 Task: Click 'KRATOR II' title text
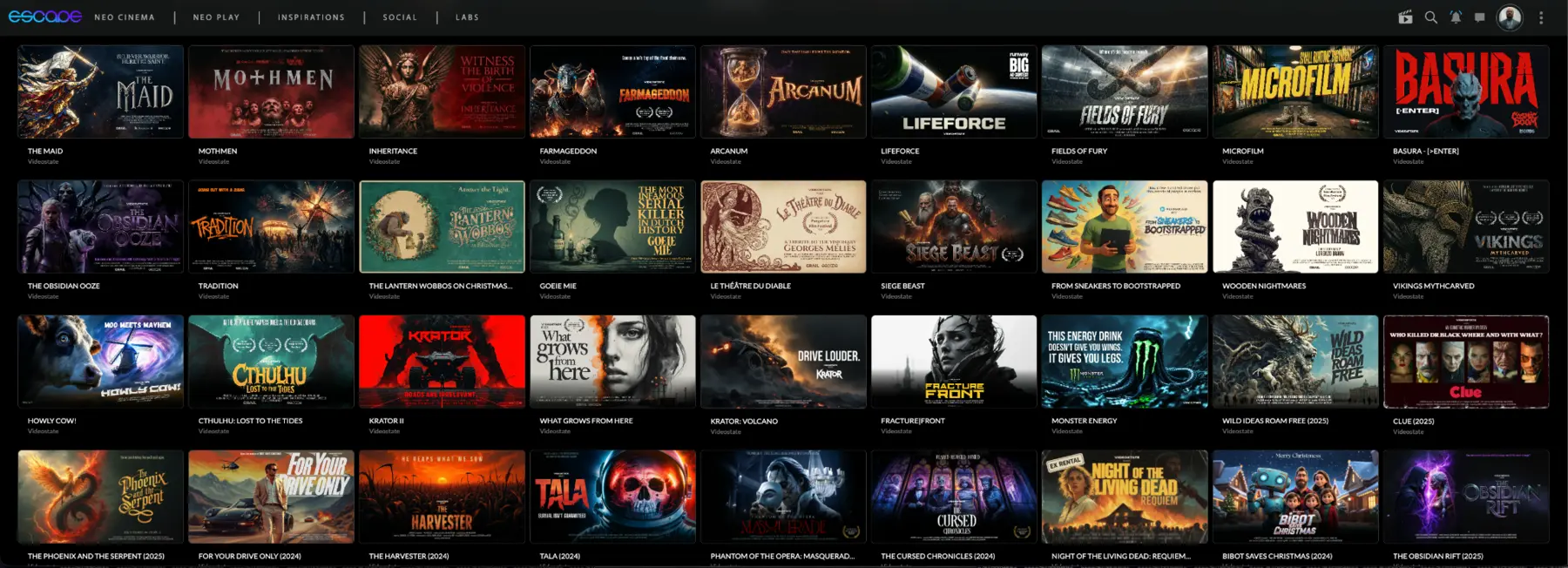(x=386, y=421)
